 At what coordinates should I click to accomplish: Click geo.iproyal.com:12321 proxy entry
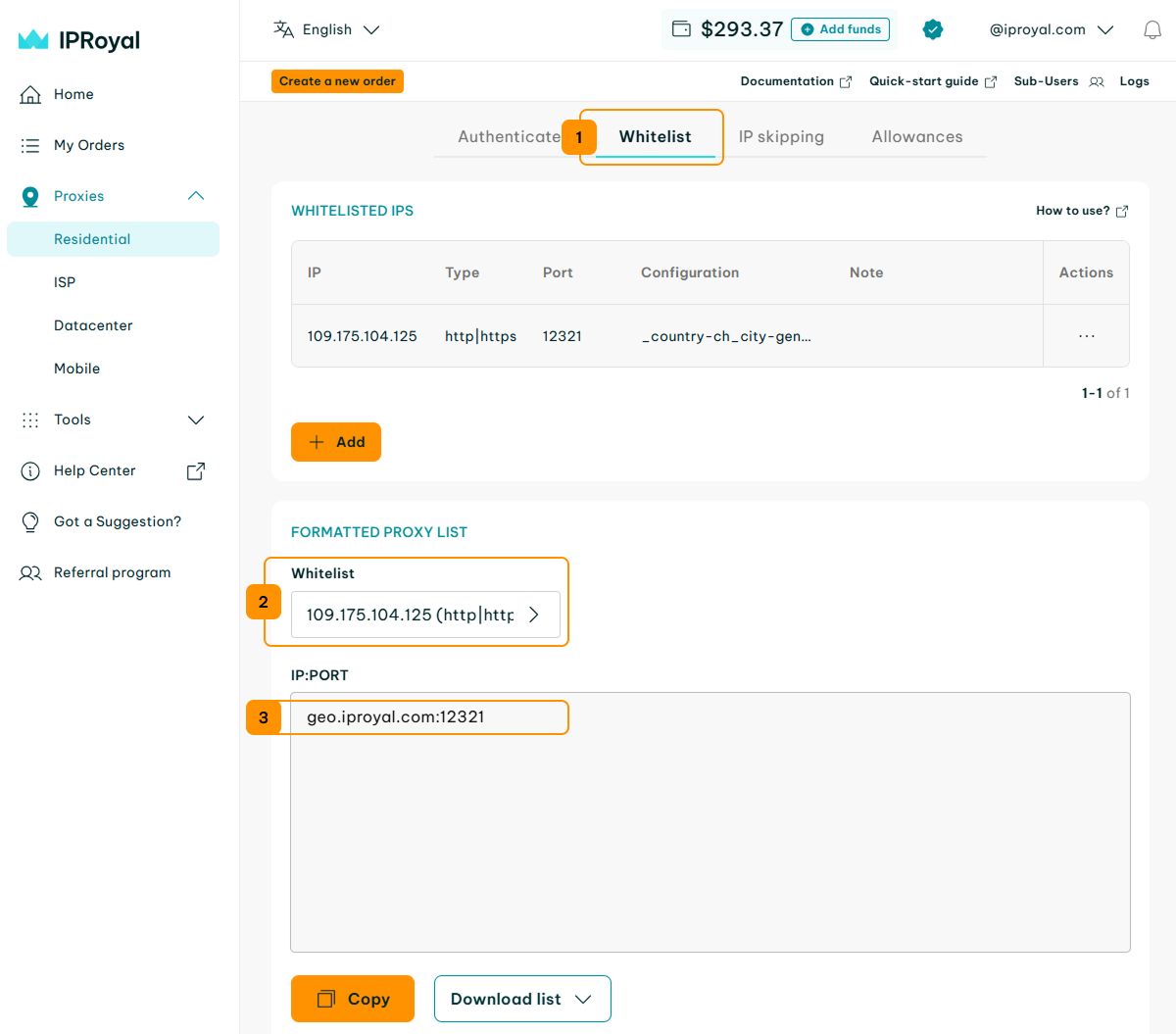click(396, 716)
